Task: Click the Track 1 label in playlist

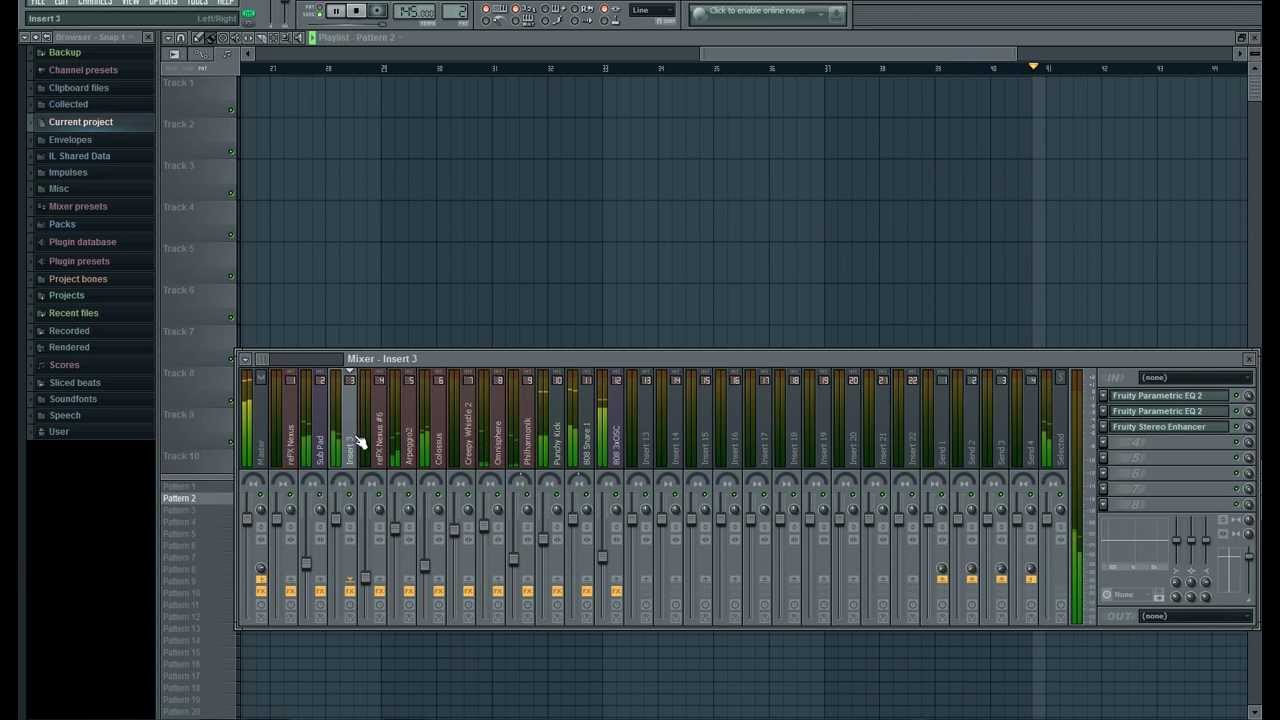Action: [179, 83]
